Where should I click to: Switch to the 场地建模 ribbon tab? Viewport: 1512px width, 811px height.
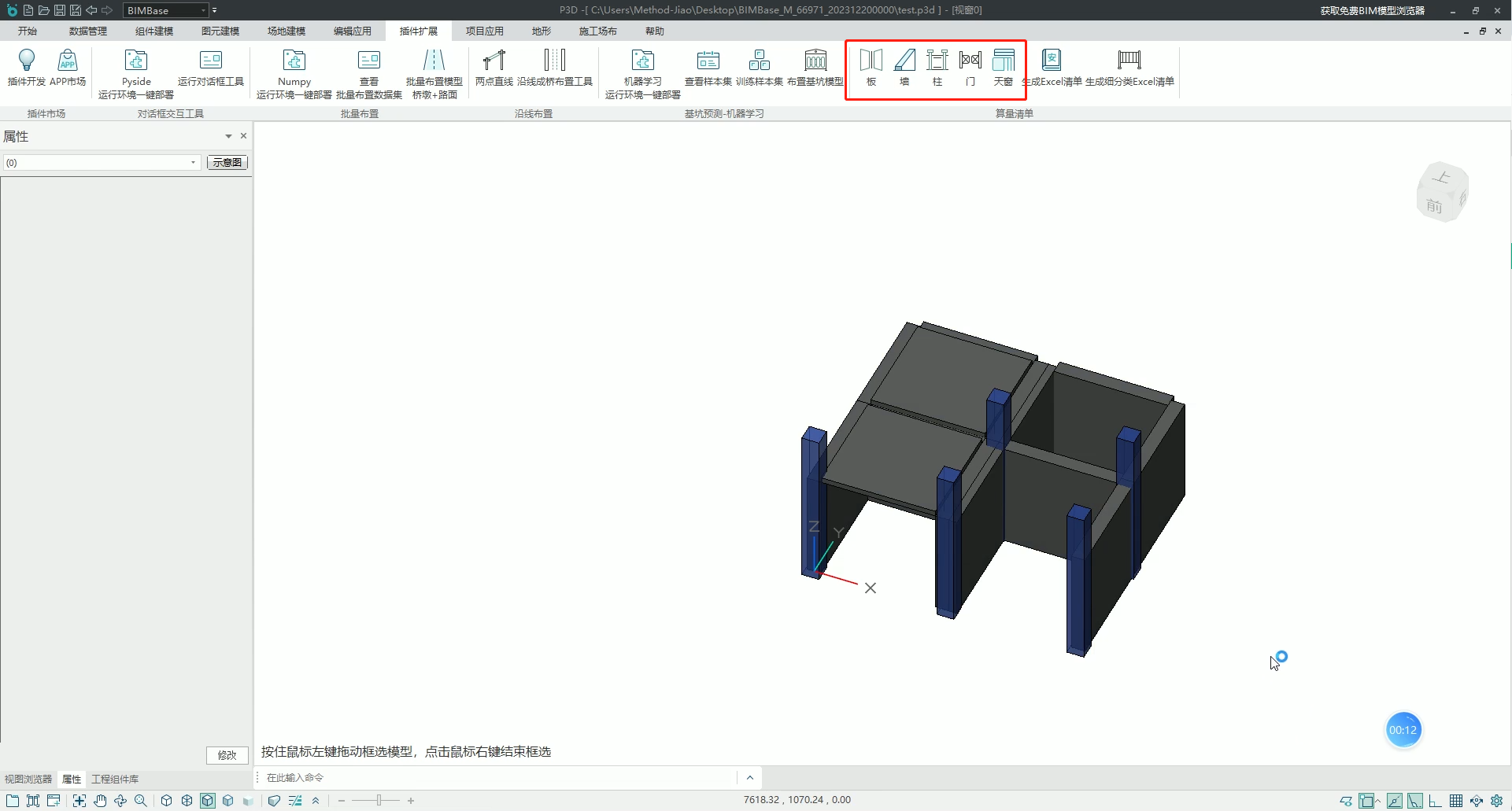click(286, 31)
